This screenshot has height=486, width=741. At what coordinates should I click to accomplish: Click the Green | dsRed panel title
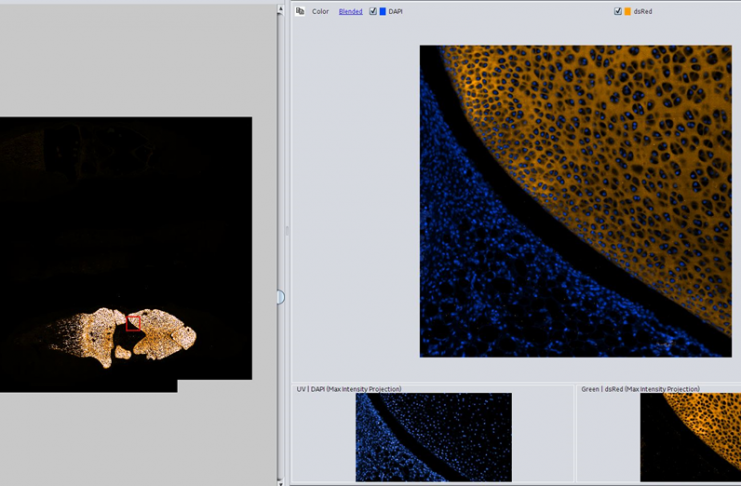point(640,388)
